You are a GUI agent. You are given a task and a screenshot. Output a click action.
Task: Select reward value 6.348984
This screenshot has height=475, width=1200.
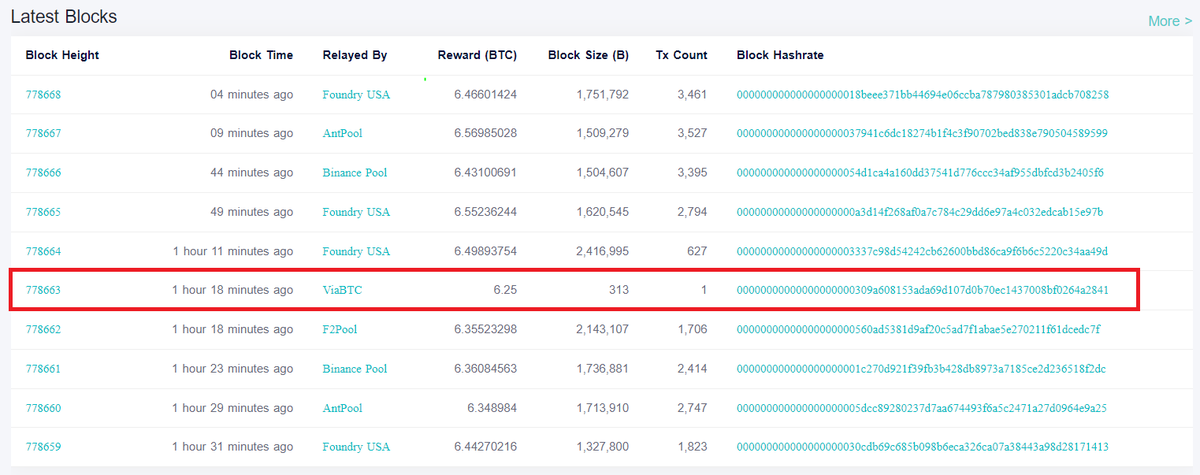tap(492, 408)
